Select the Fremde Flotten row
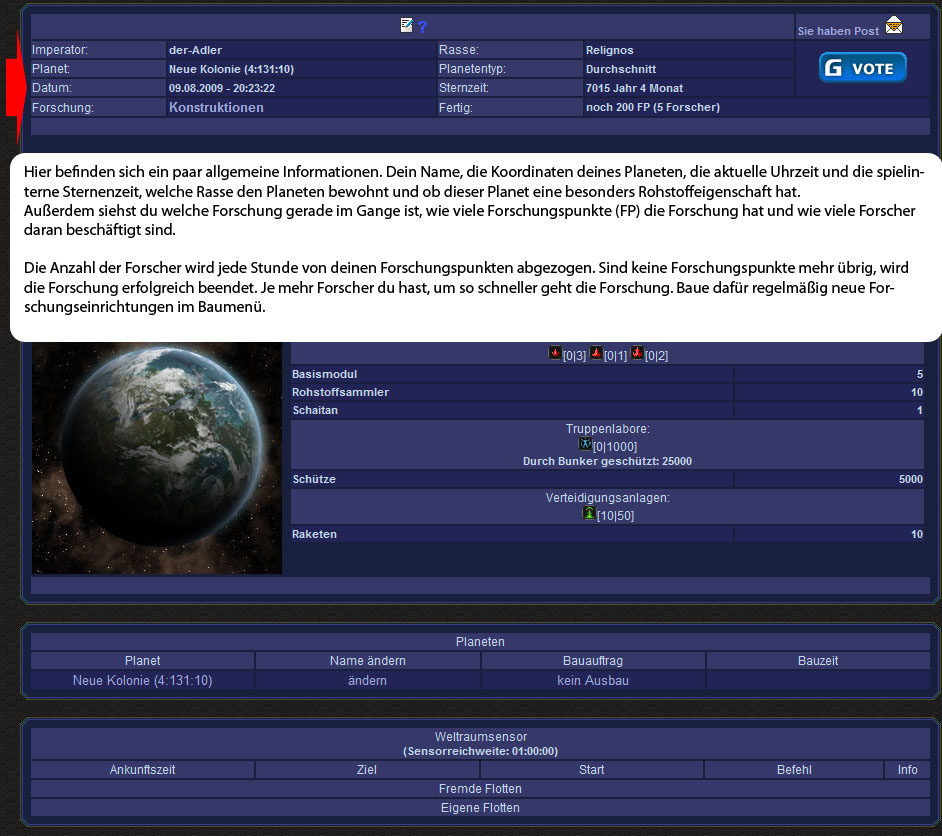Viewport: 942px width, 836px height. point(480,788)
